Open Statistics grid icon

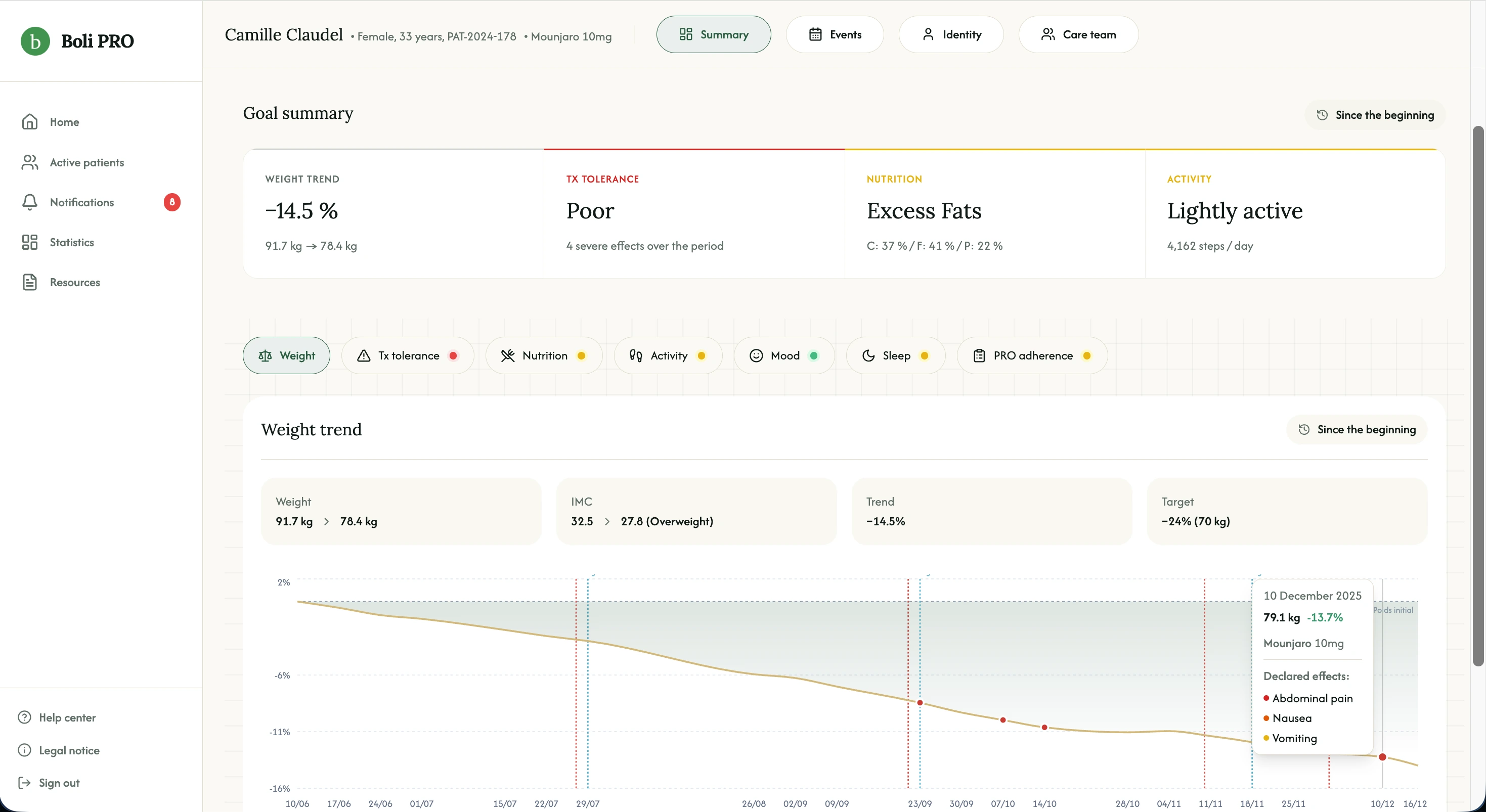click(x=29, y=242)
